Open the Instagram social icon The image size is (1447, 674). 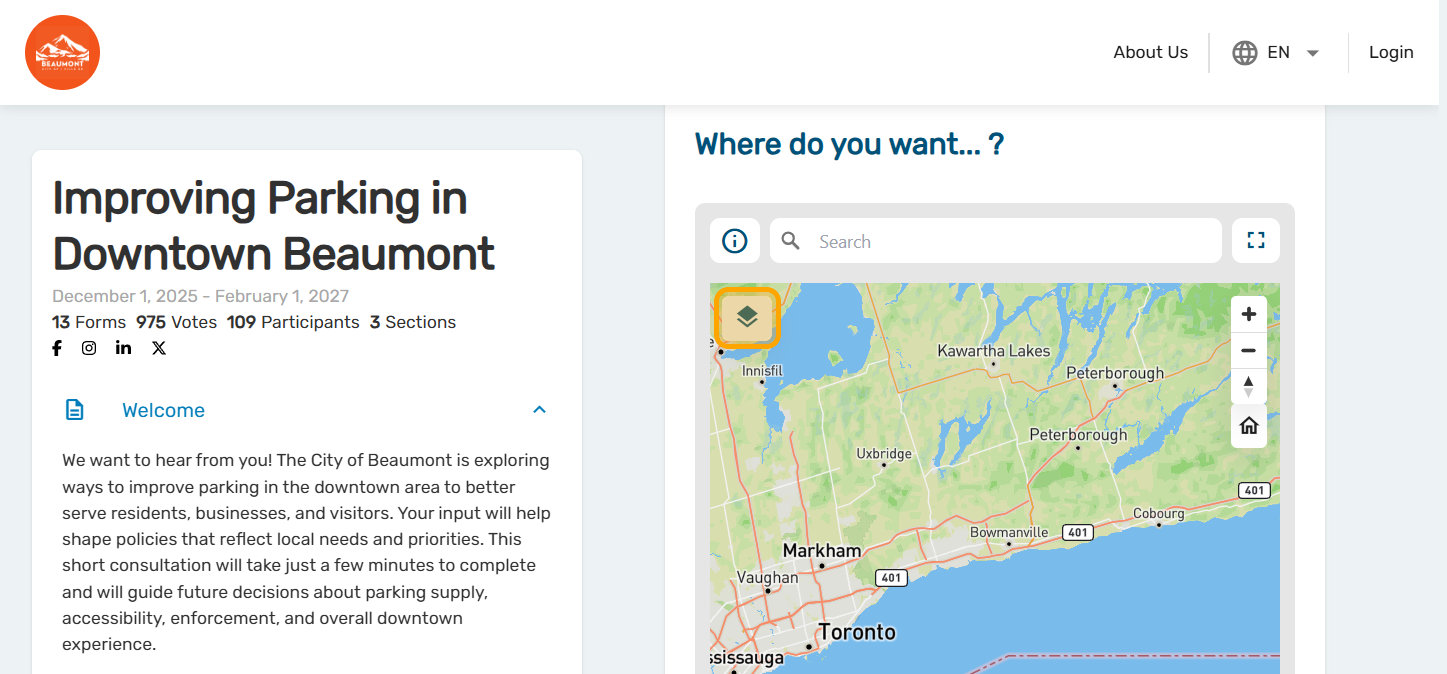(x=89, y=348)
